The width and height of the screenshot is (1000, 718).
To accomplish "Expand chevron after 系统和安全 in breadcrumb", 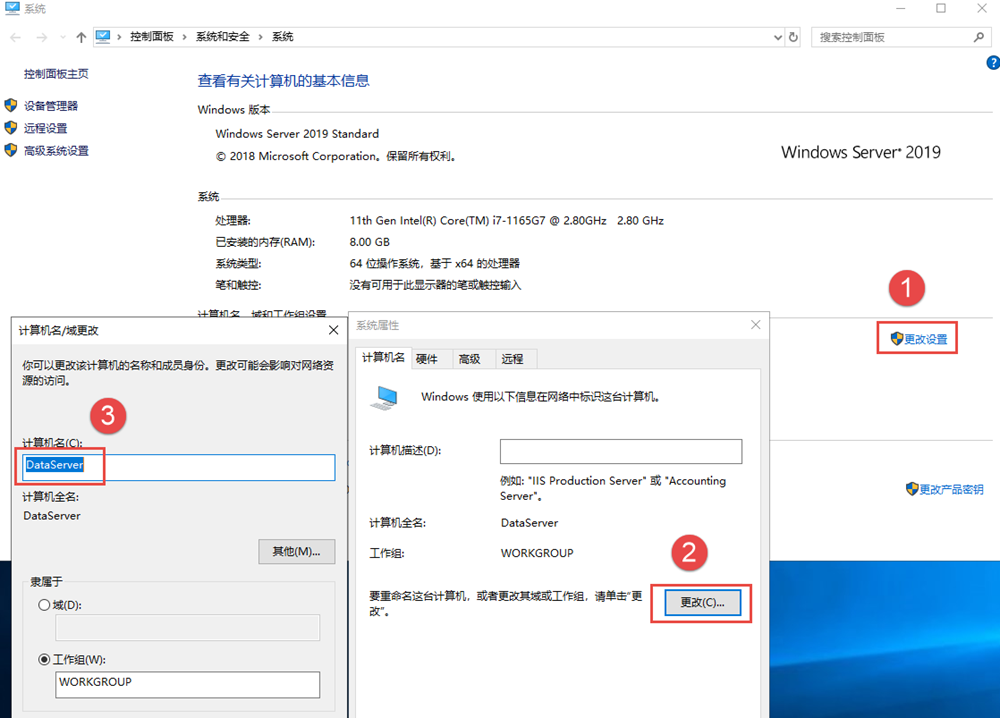I will point(262,37).
